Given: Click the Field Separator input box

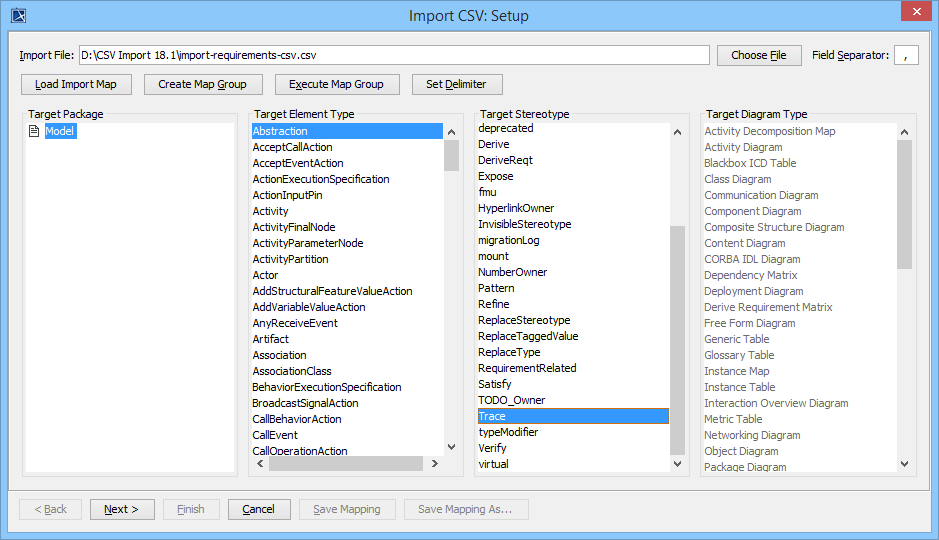Looking at the screenshot, I should (905, 55).
